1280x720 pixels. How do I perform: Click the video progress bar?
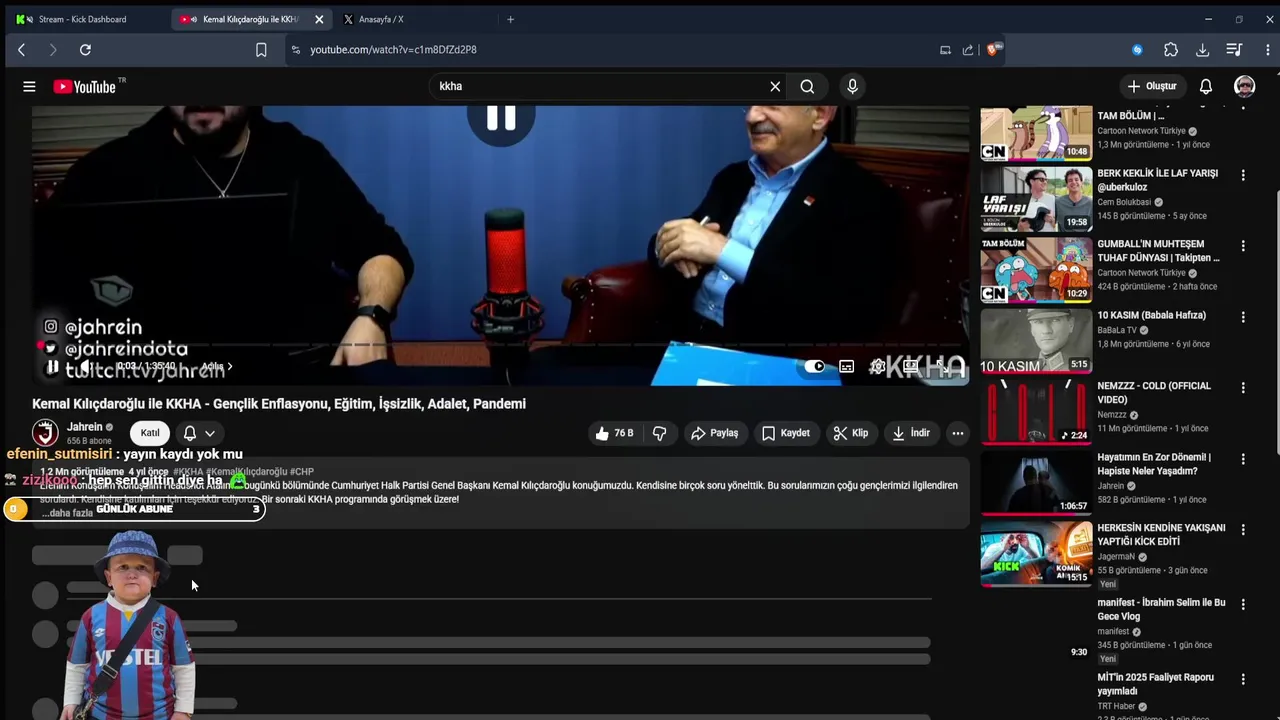point(500,347)
